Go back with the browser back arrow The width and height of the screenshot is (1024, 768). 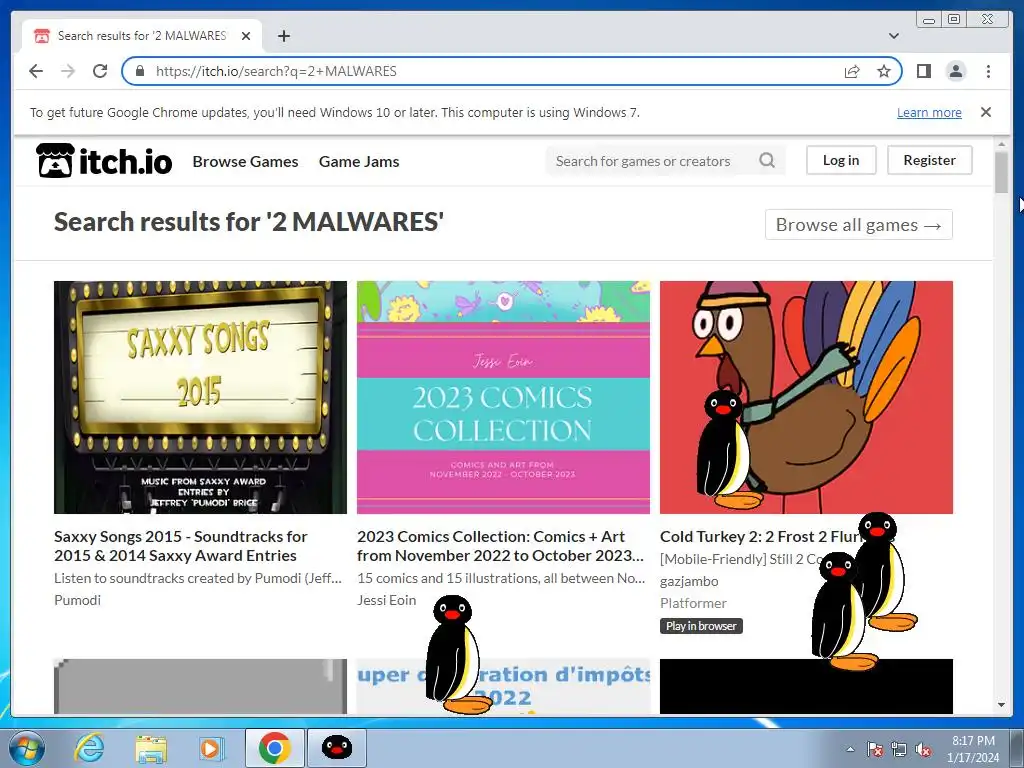pos(36,71)
